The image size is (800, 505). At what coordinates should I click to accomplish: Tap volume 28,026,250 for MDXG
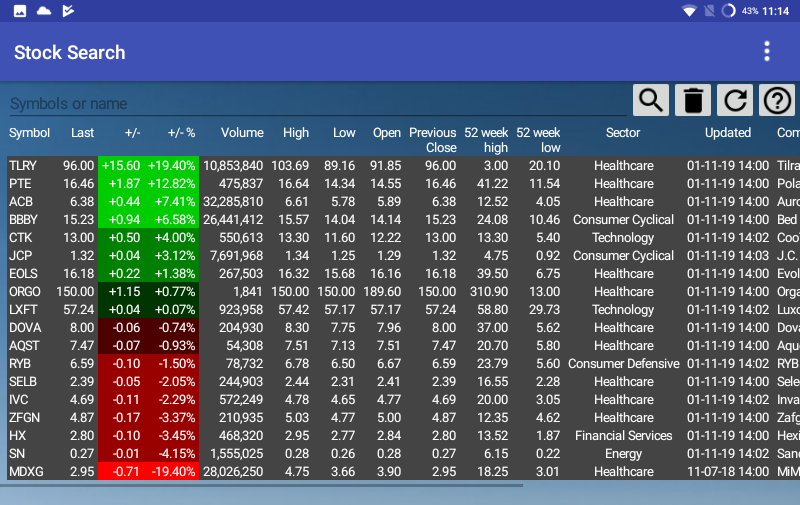pyautogui.click(x=233, y=471)
